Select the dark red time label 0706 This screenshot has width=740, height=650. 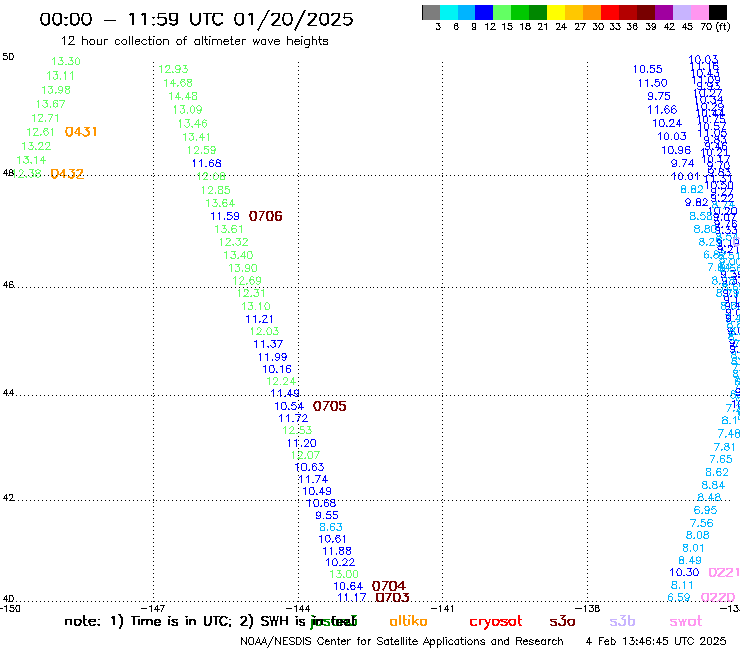coord(265,216)
